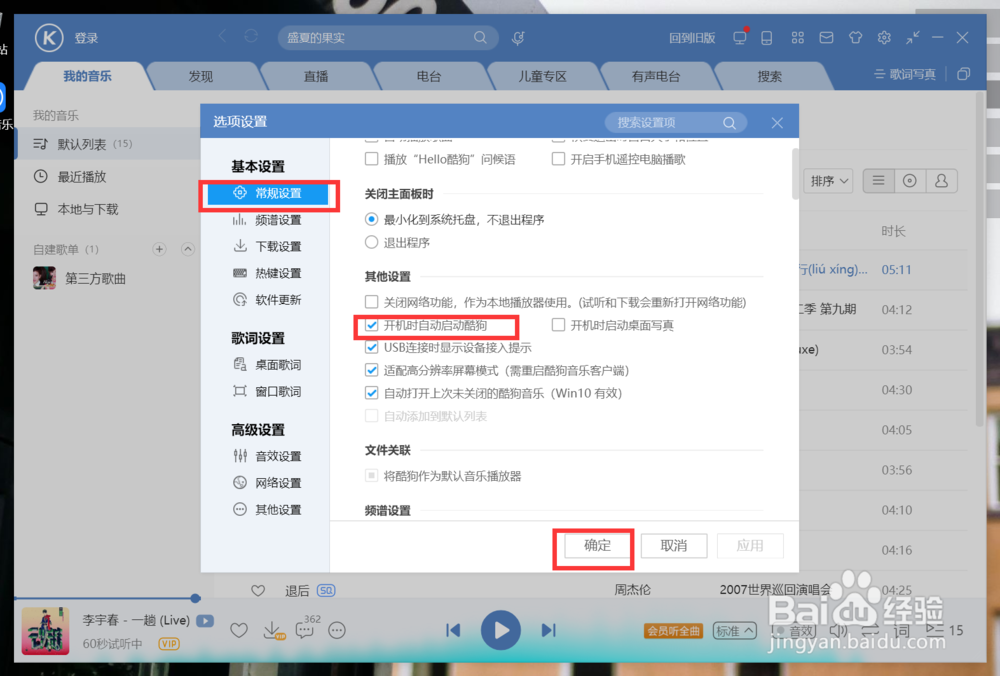
Task: Add a new playlist with plus icon
Action: tap(159, 249)
